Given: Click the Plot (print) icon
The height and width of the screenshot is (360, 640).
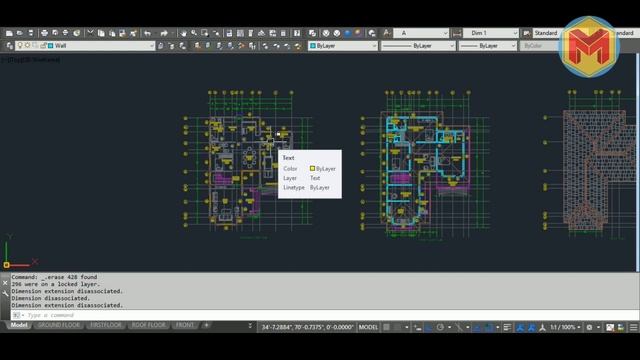Looking at the screenshot, I should 44,33.
